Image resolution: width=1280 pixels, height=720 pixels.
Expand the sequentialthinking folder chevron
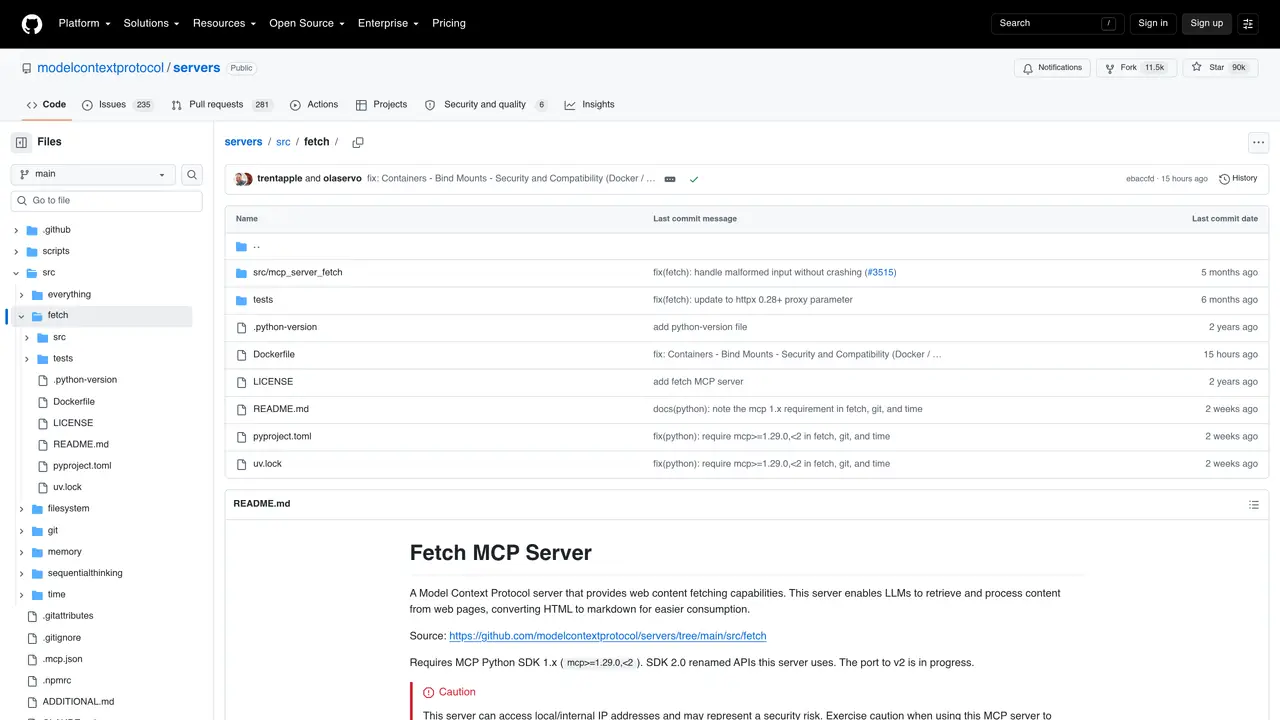(21, 574)
